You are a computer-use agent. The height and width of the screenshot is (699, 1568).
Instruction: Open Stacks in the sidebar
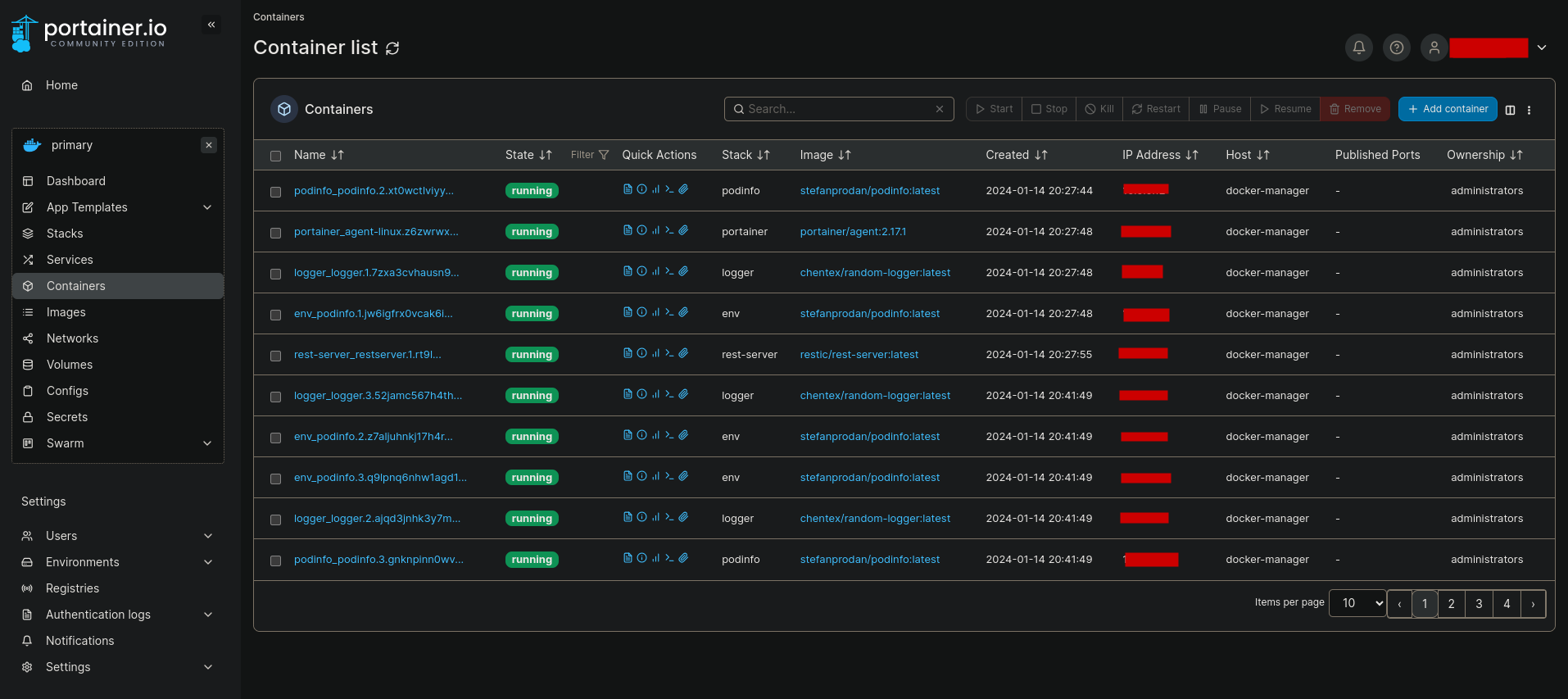coord(65,234)
